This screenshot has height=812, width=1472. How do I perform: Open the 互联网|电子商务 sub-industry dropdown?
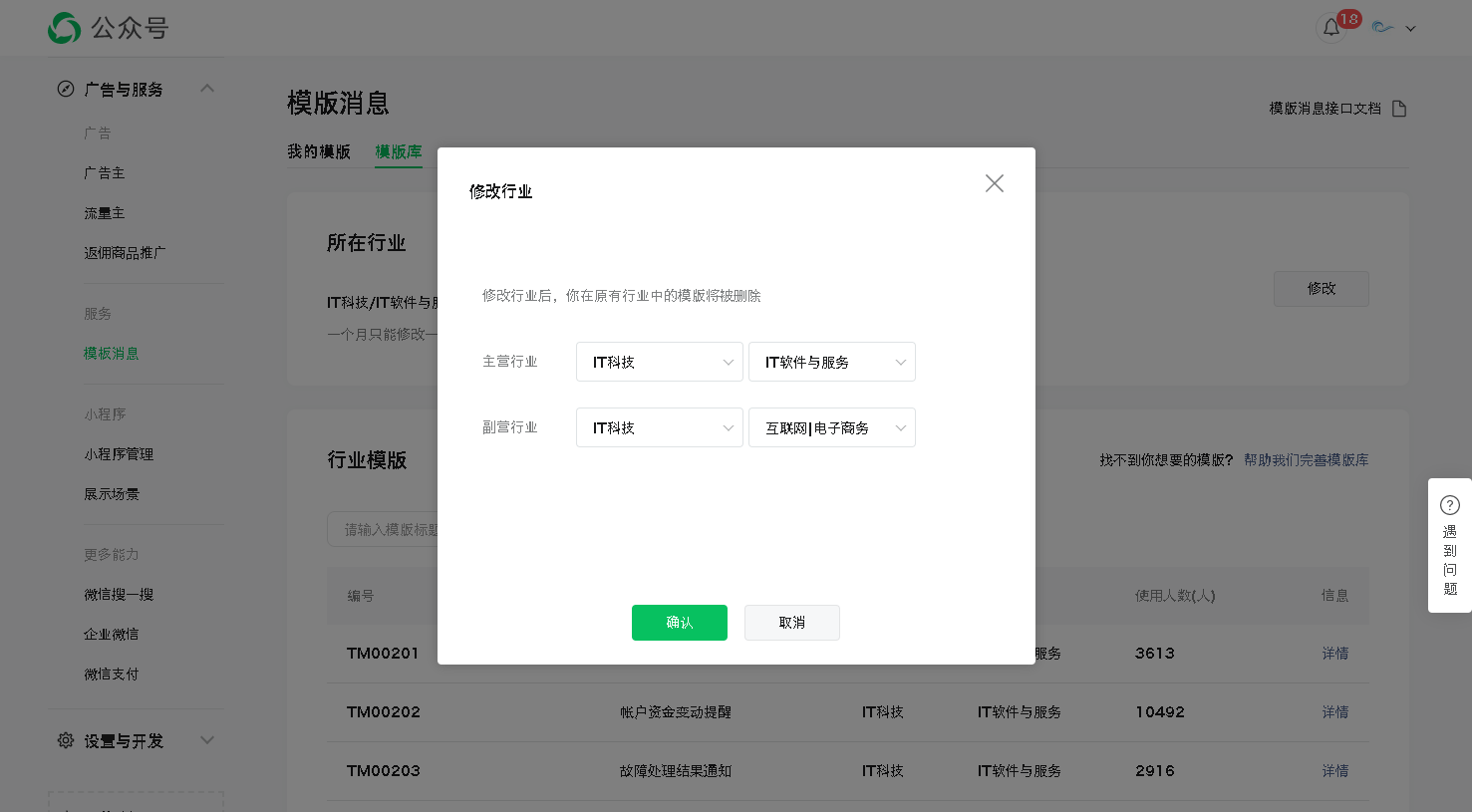(x=831, y=427)
